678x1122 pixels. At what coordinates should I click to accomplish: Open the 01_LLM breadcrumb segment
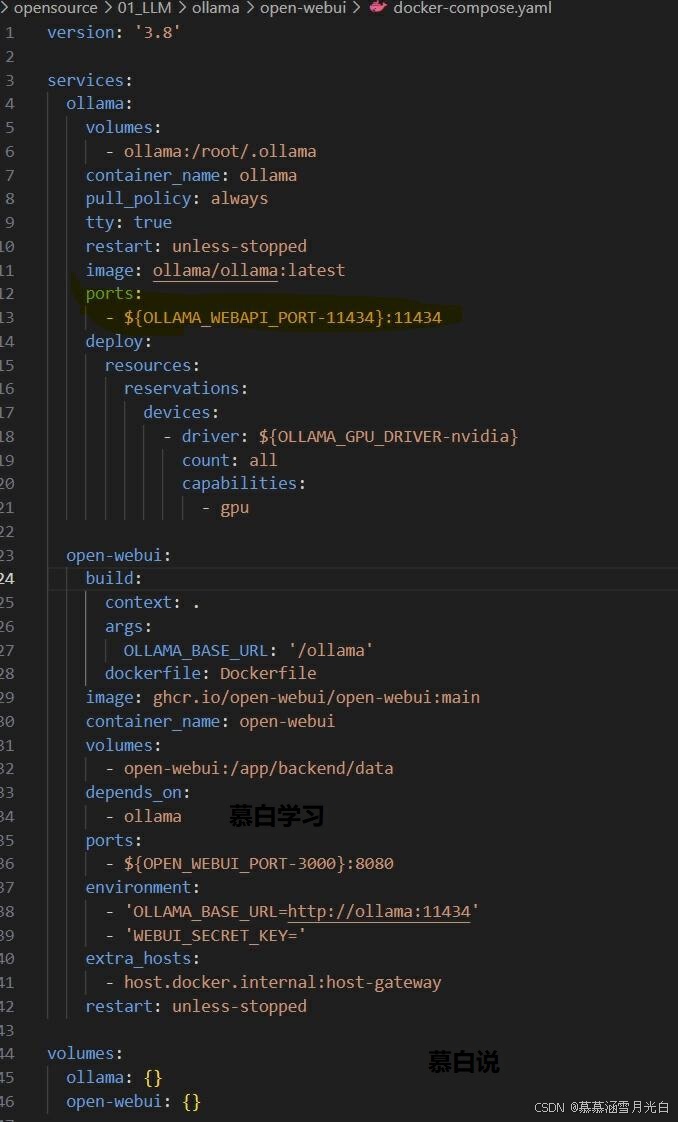146,9
